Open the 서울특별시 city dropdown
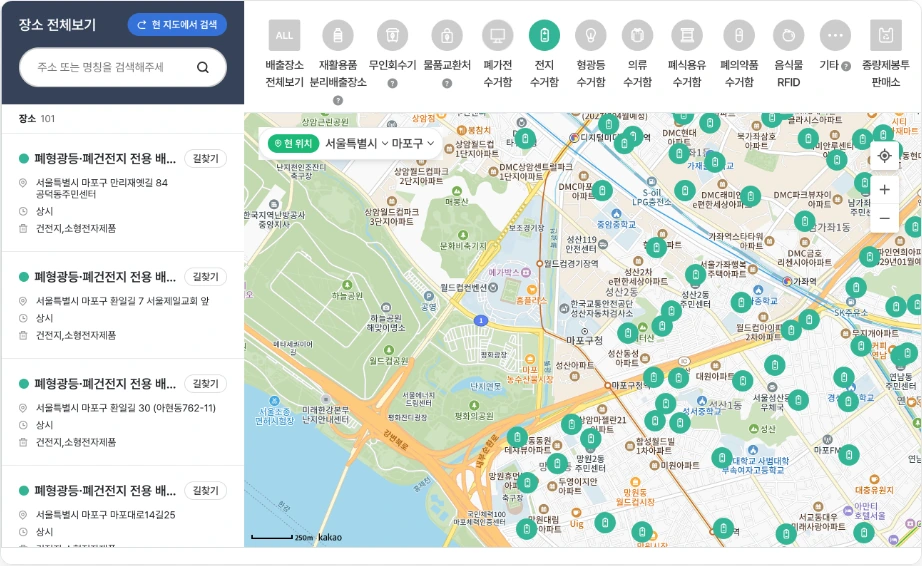This screenshot has width=922, height=566. click(357, 143)
